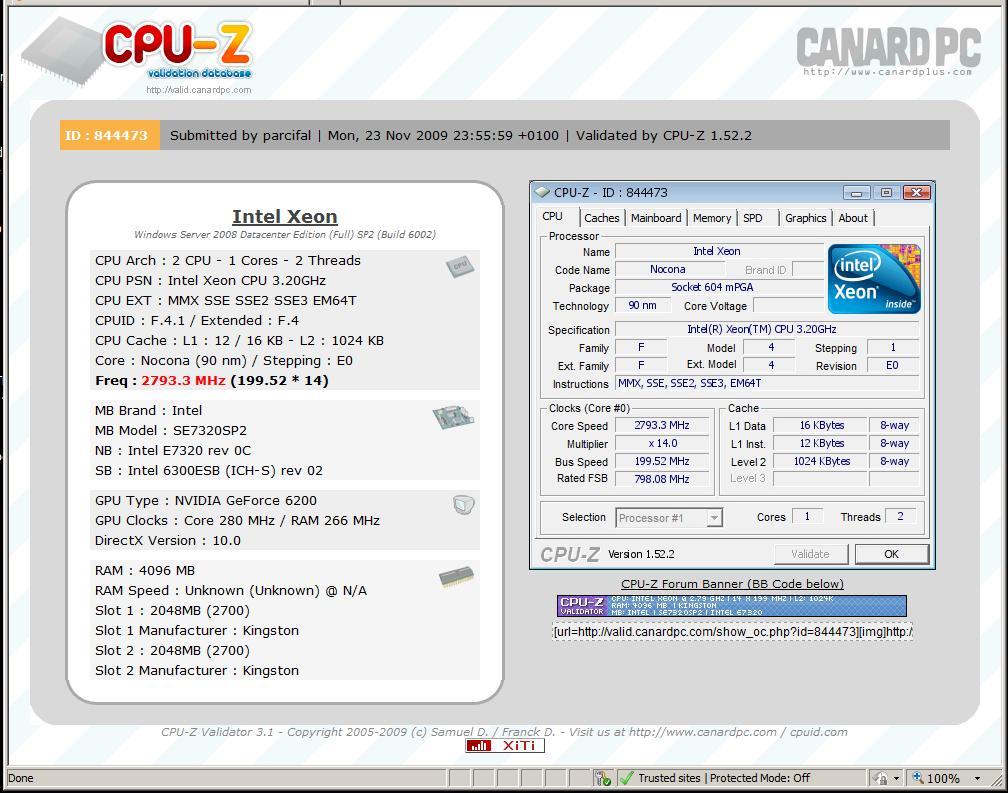Viewport: 1008px width, 793px height.
Task: Close the CPU-Z window
Action: pos(917,193)
